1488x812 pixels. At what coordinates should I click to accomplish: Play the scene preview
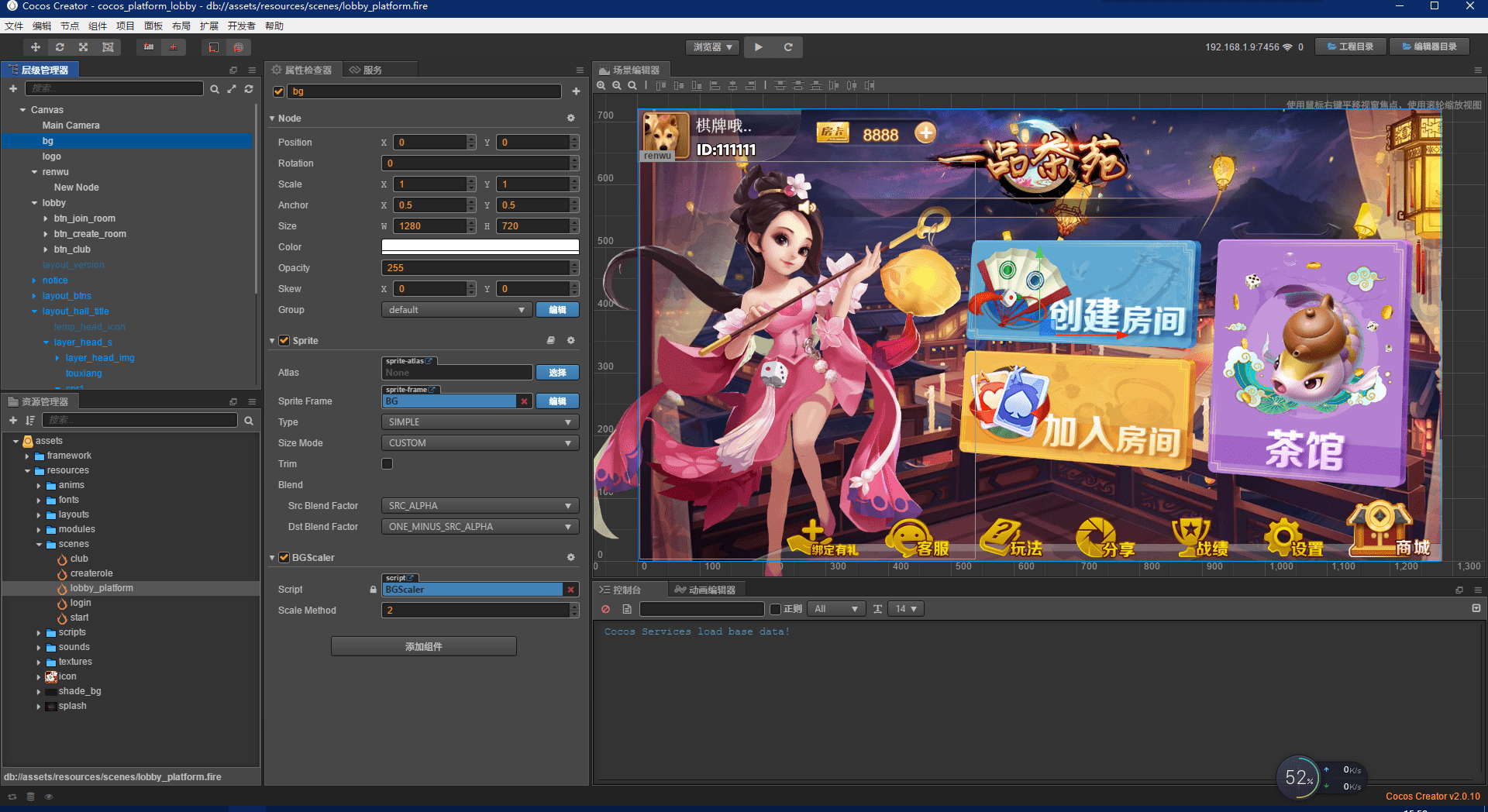(x=759, y=47)
